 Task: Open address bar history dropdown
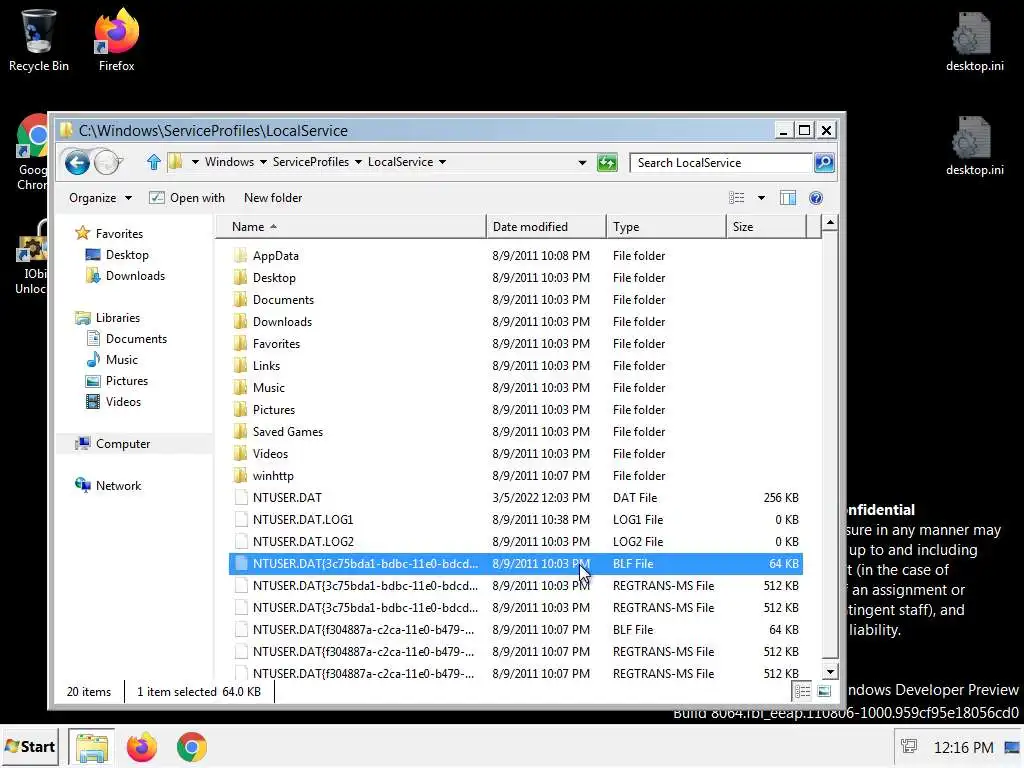[582, 163]
